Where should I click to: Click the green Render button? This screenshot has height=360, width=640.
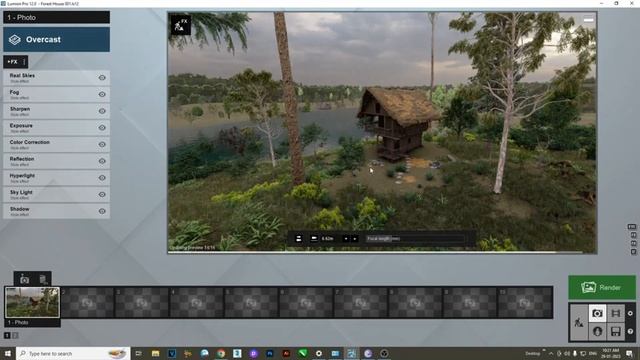[602, 287]
